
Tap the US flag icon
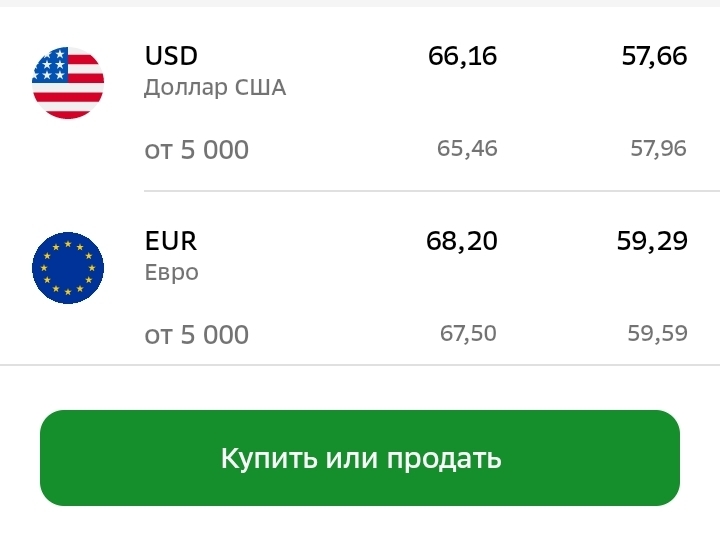coord(68,83)
